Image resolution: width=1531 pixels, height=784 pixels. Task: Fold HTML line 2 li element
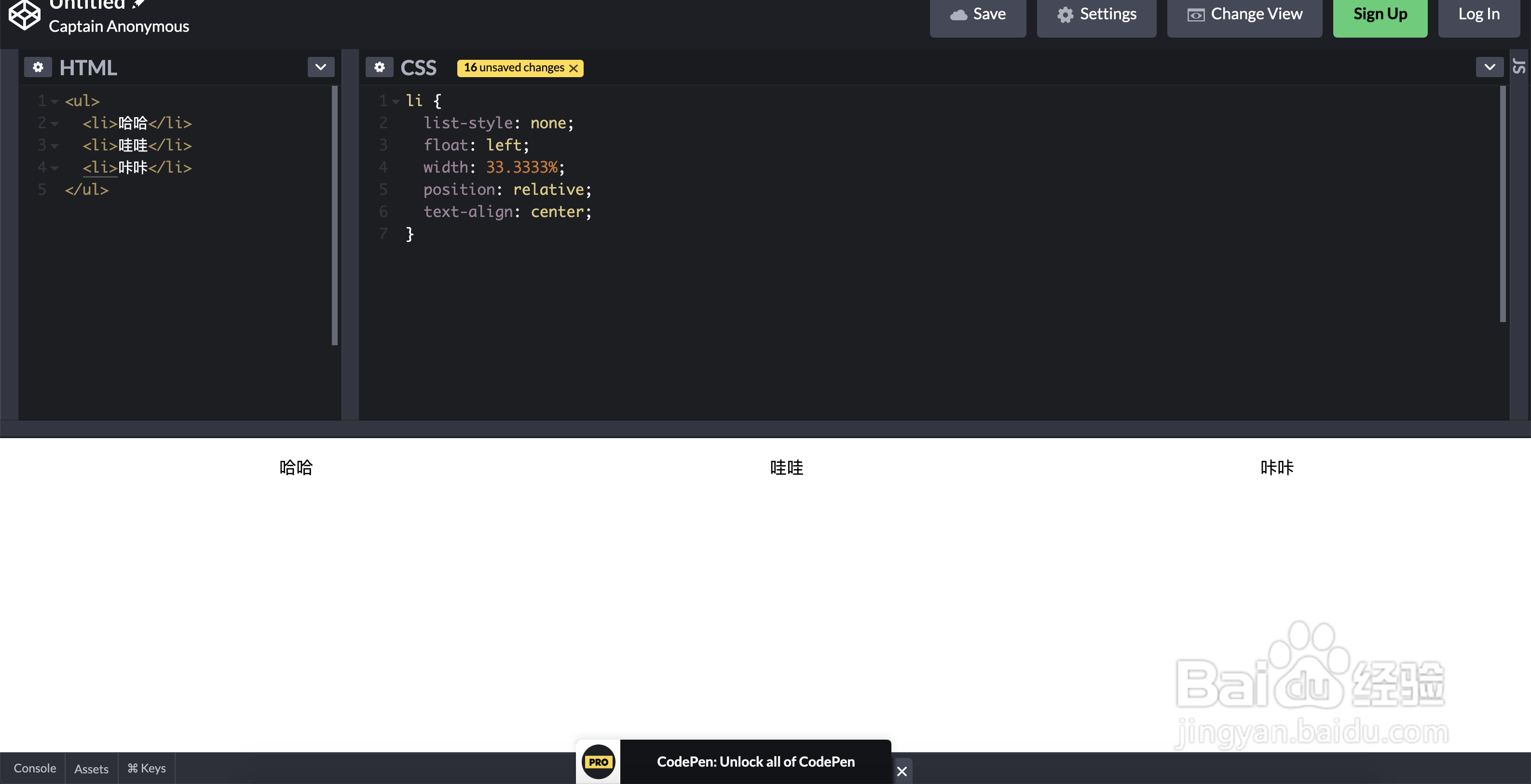[55, 123]
